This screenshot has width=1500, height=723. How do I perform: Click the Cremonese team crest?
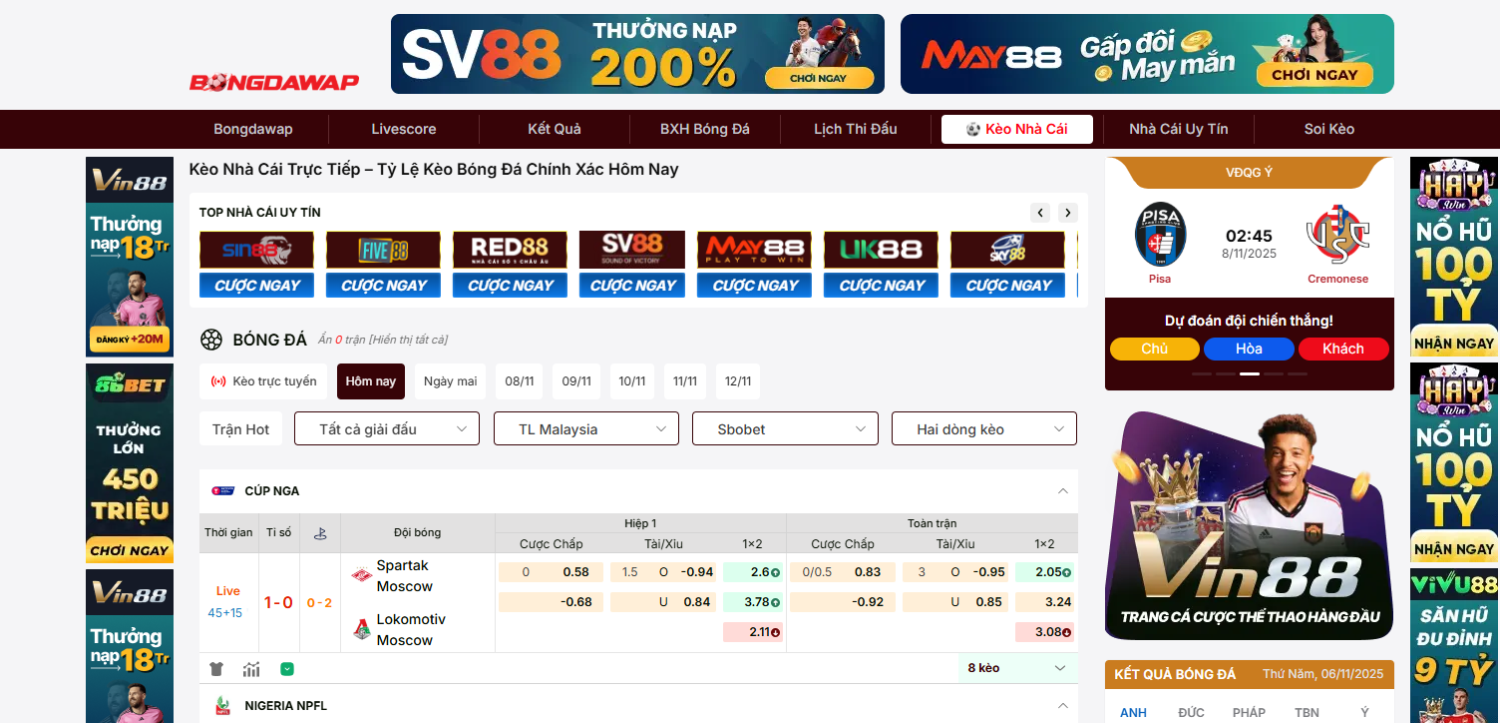1337,235
